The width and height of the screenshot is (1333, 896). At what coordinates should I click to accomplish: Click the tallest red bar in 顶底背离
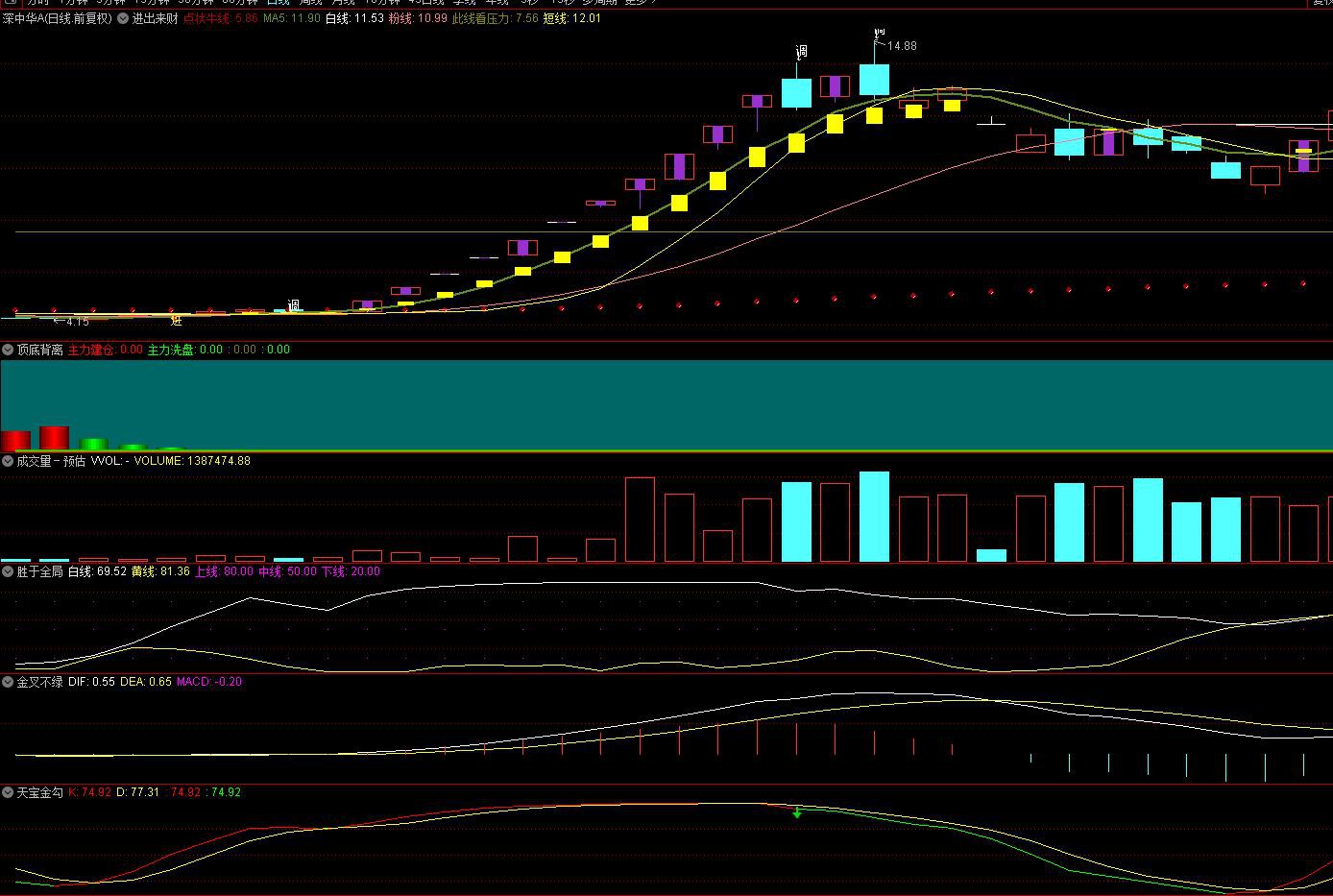pyautogui.click(x=54, y=438)
